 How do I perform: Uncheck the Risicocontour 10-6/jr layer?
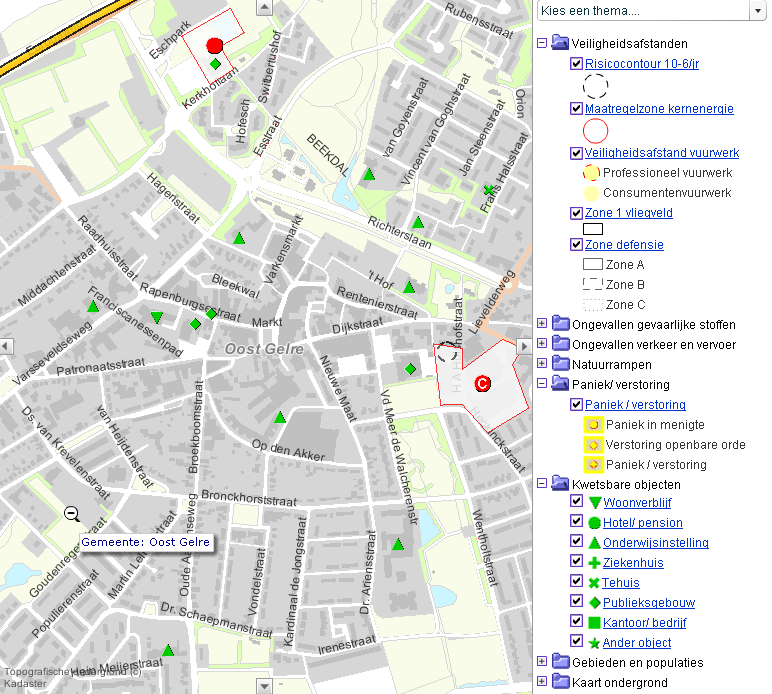[576, 63]
